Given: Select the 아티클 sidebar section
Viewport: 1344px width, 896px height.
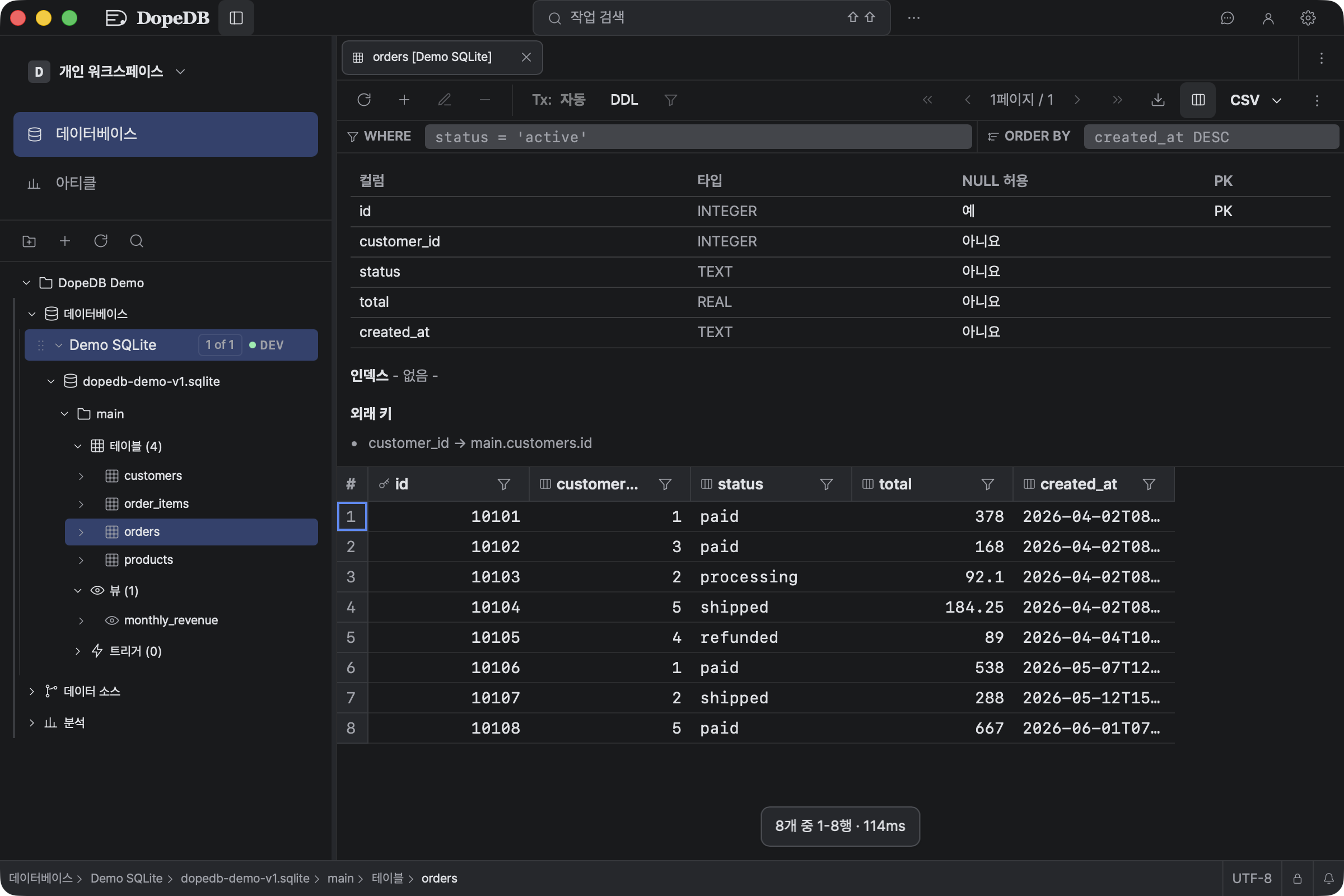Looking at the screenshot, I should pyautogui.click(x=166, y=184).
